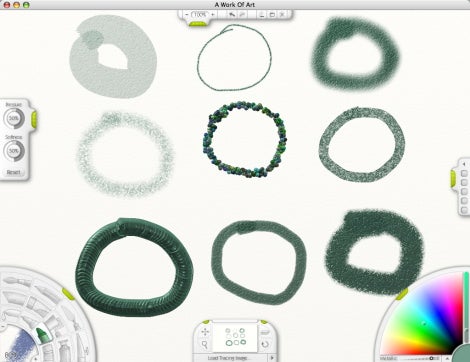470x362 pixels.
Task: Collapse the tool settings panel green tab
Action: (34, 119)
